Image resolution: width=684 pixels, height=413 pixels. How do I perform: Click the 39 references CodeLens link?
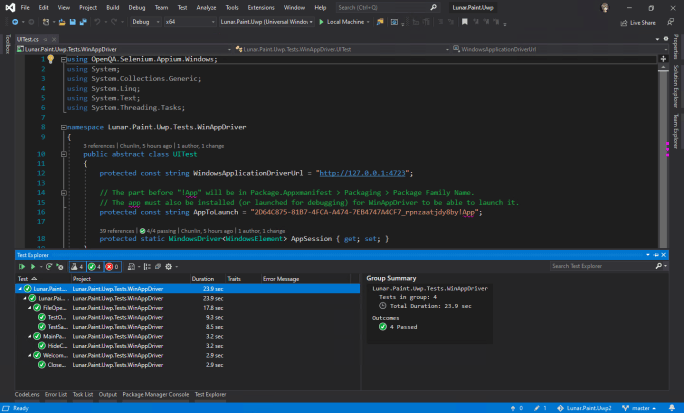pos(117,231)
